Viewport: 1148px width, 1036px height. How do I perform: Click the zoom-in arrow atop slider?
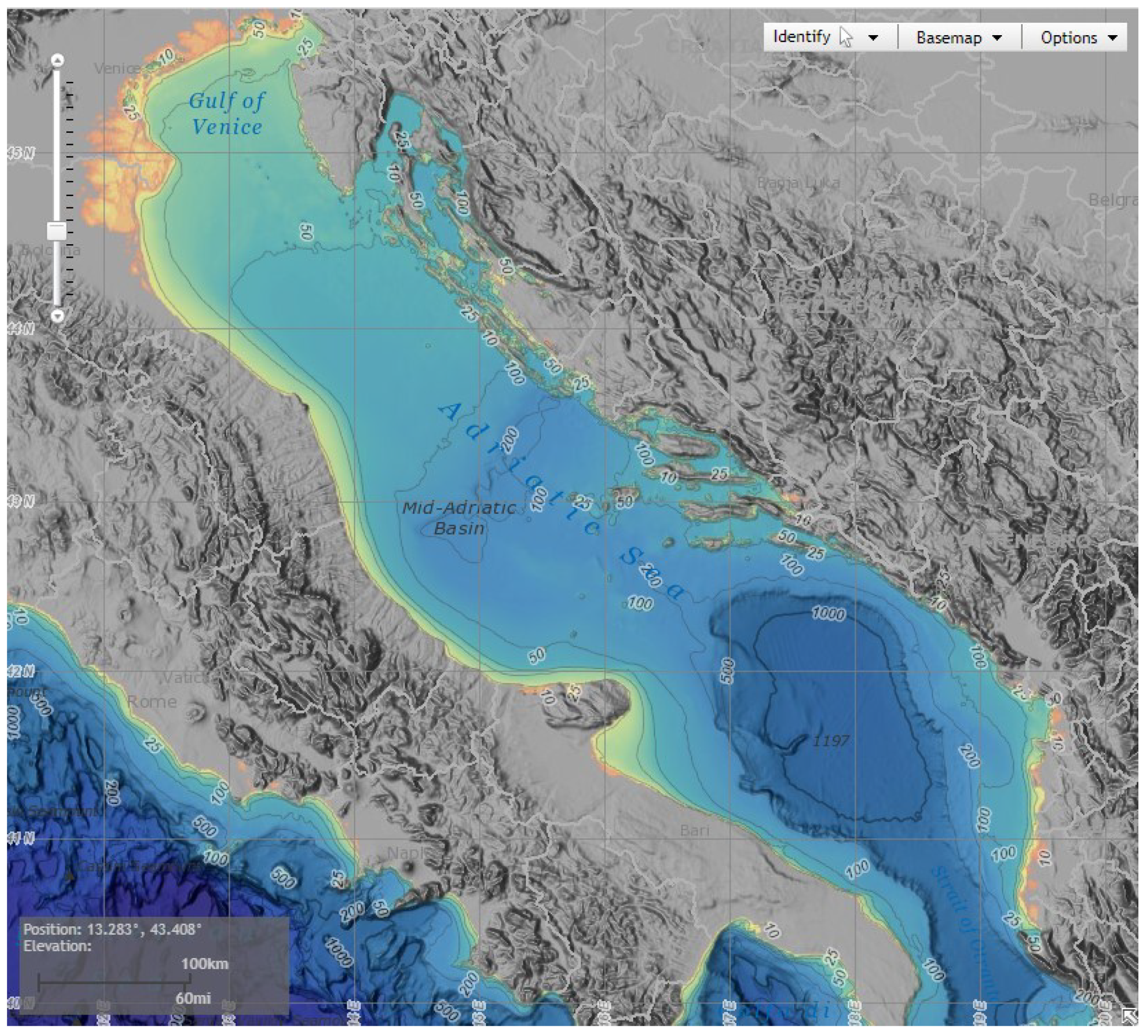coord(57,60)
